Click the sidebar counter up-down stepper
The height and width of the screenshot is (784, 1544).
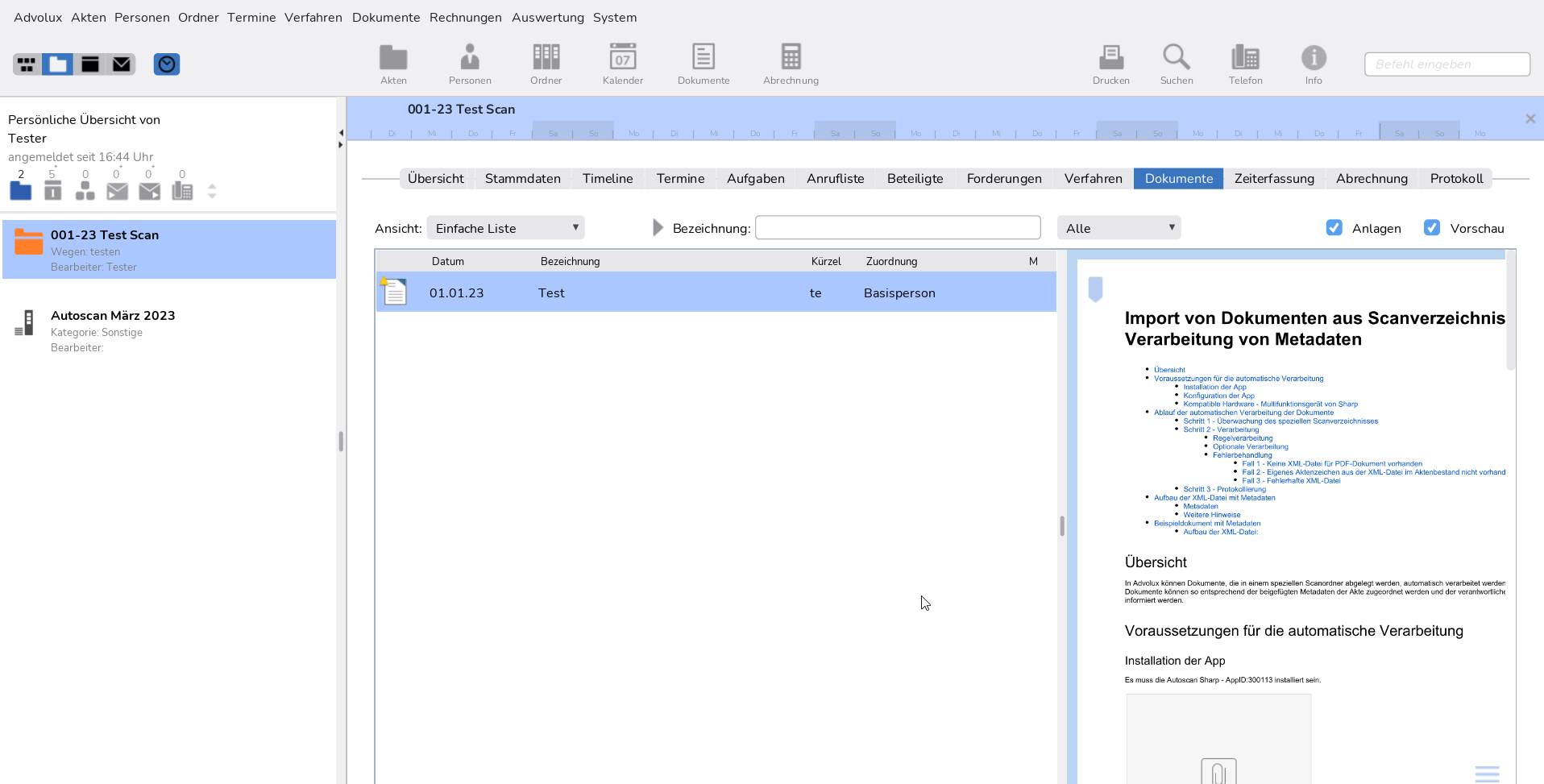click(x=212, y=191)
